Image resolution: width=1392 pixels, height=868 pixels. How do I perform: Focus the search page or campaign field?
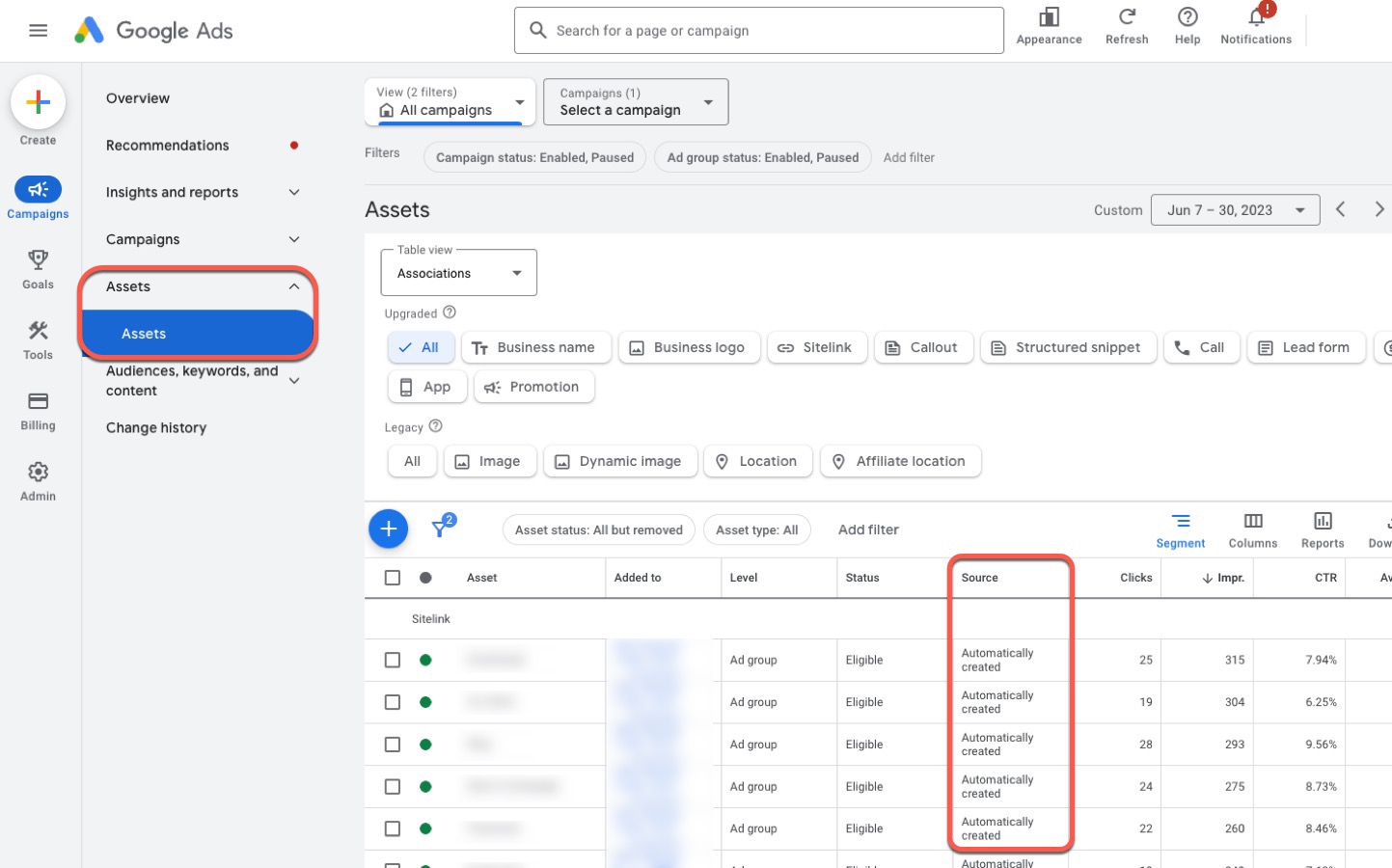[759, 31]
